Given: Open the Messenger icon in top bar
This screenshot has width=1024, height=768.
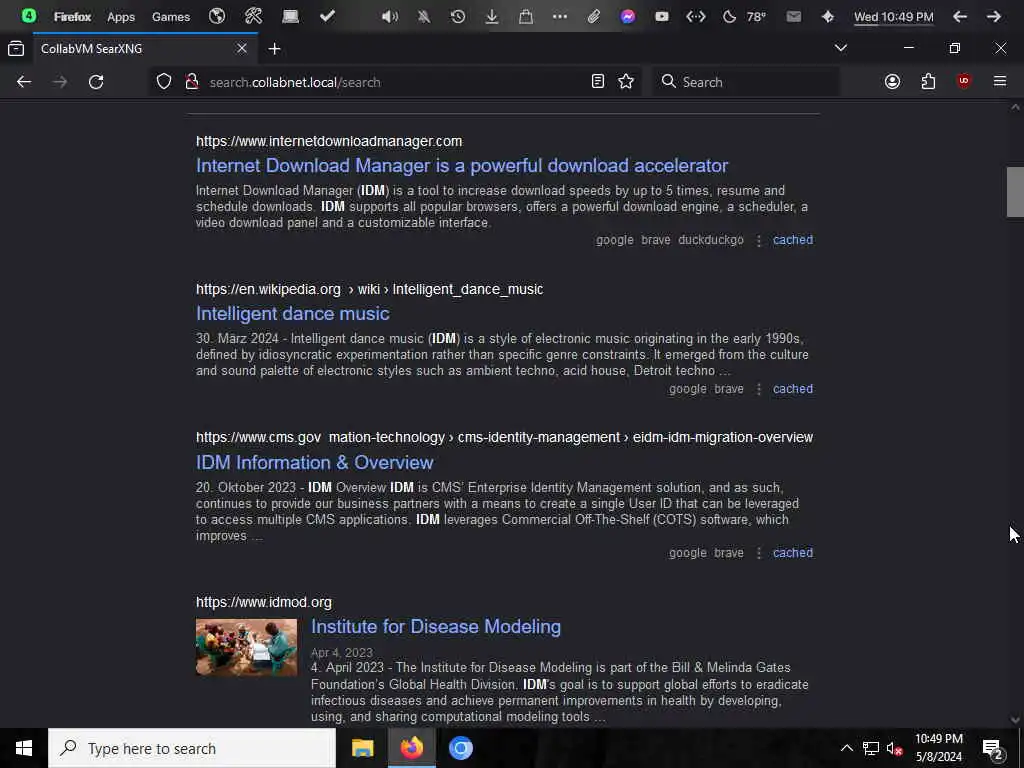Looking at the screenshot, I should coord(628,16).
